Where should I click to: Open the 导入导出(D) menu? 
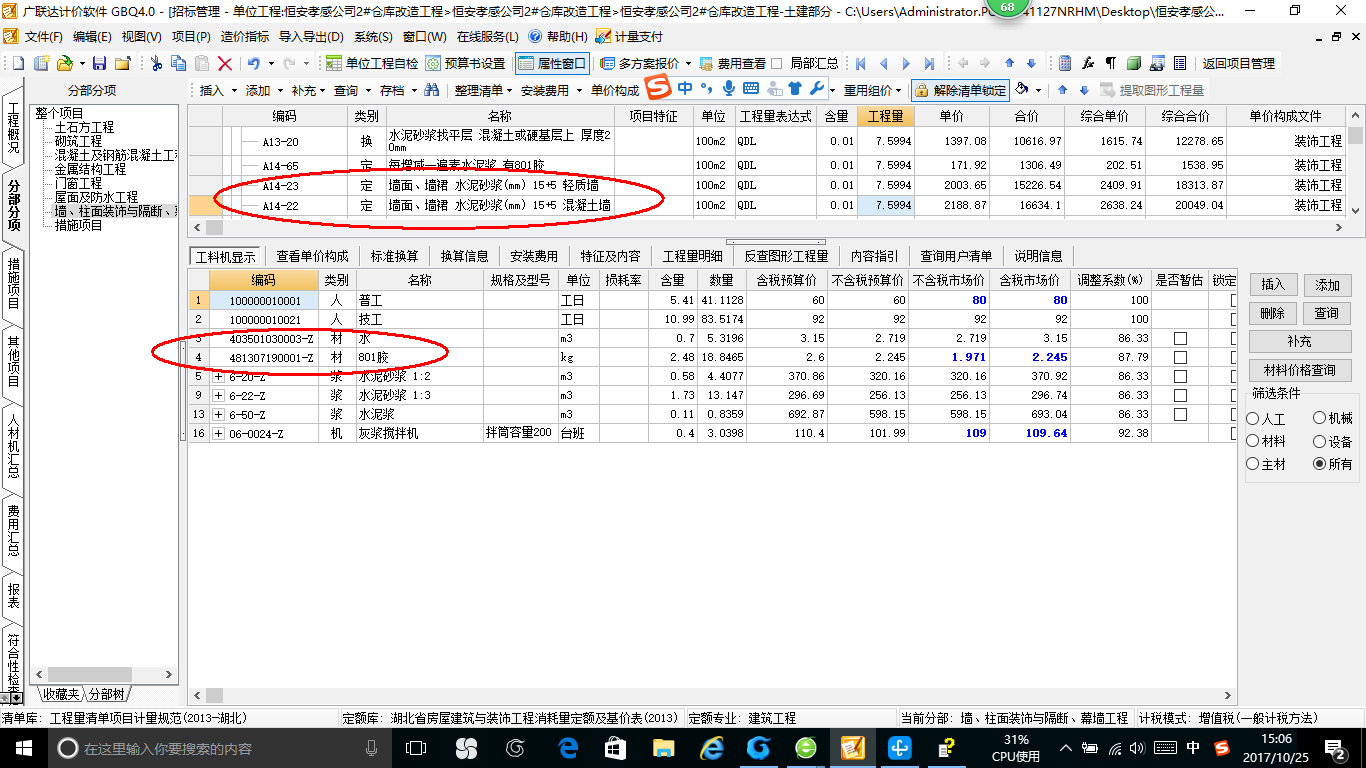tap(311, 36)
